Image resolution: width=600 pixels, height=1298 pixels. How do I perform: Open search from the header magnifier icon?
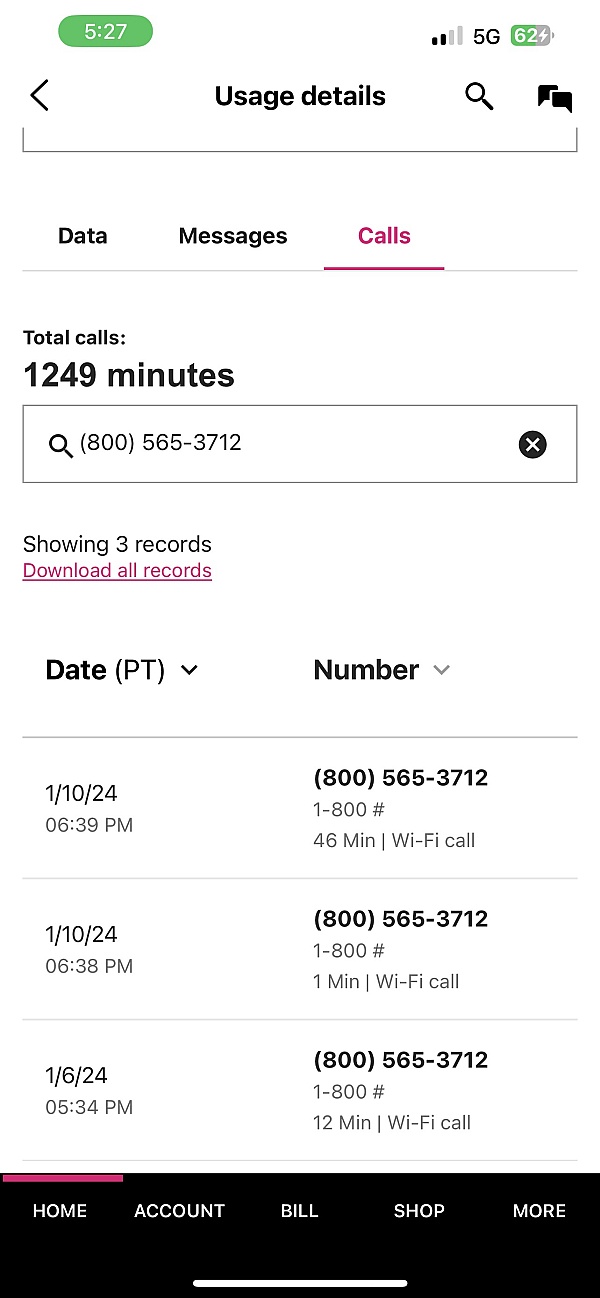(x=479, y=96)
